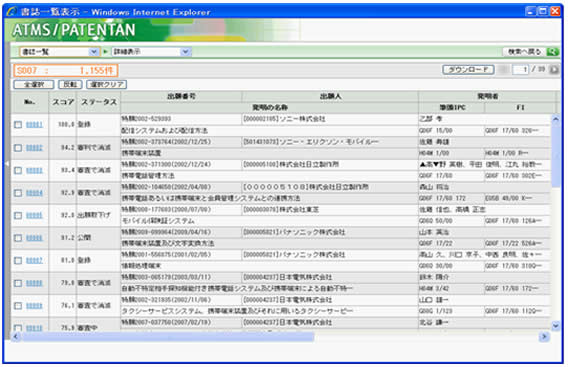Click applicant 株式会社東芝 in row 00005
This screenshot has height=367, width=568.
281,209
